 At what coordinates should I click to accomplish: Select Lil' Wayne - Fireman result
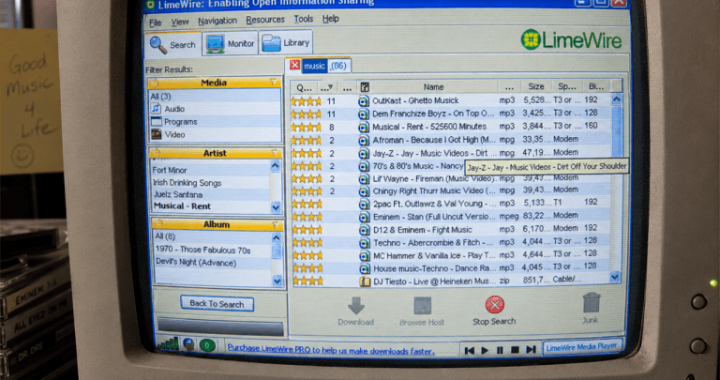[451, 179]
